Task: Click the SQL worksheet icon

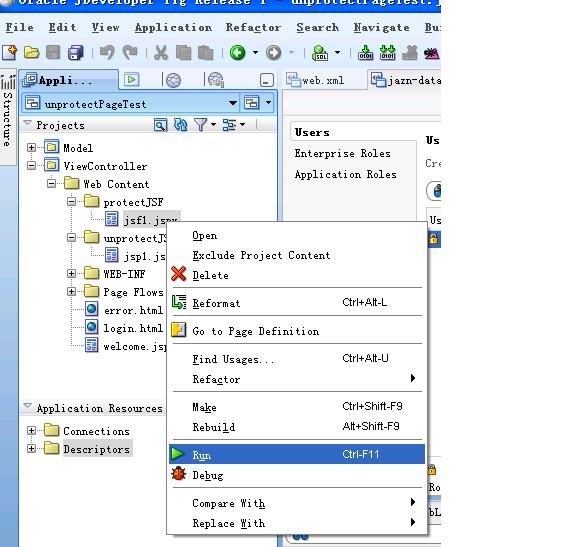Action: coord(320,52)
